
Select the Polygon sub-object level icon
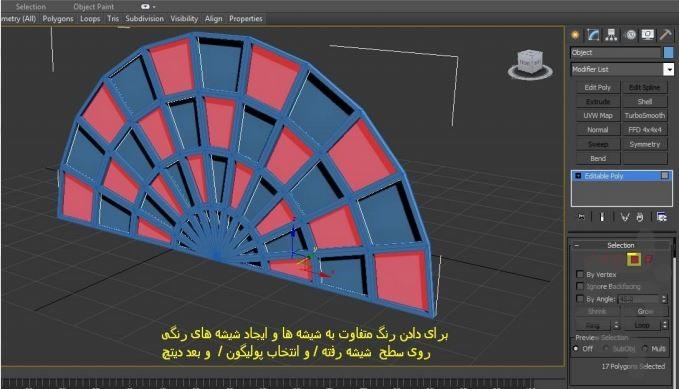point(634,259)
